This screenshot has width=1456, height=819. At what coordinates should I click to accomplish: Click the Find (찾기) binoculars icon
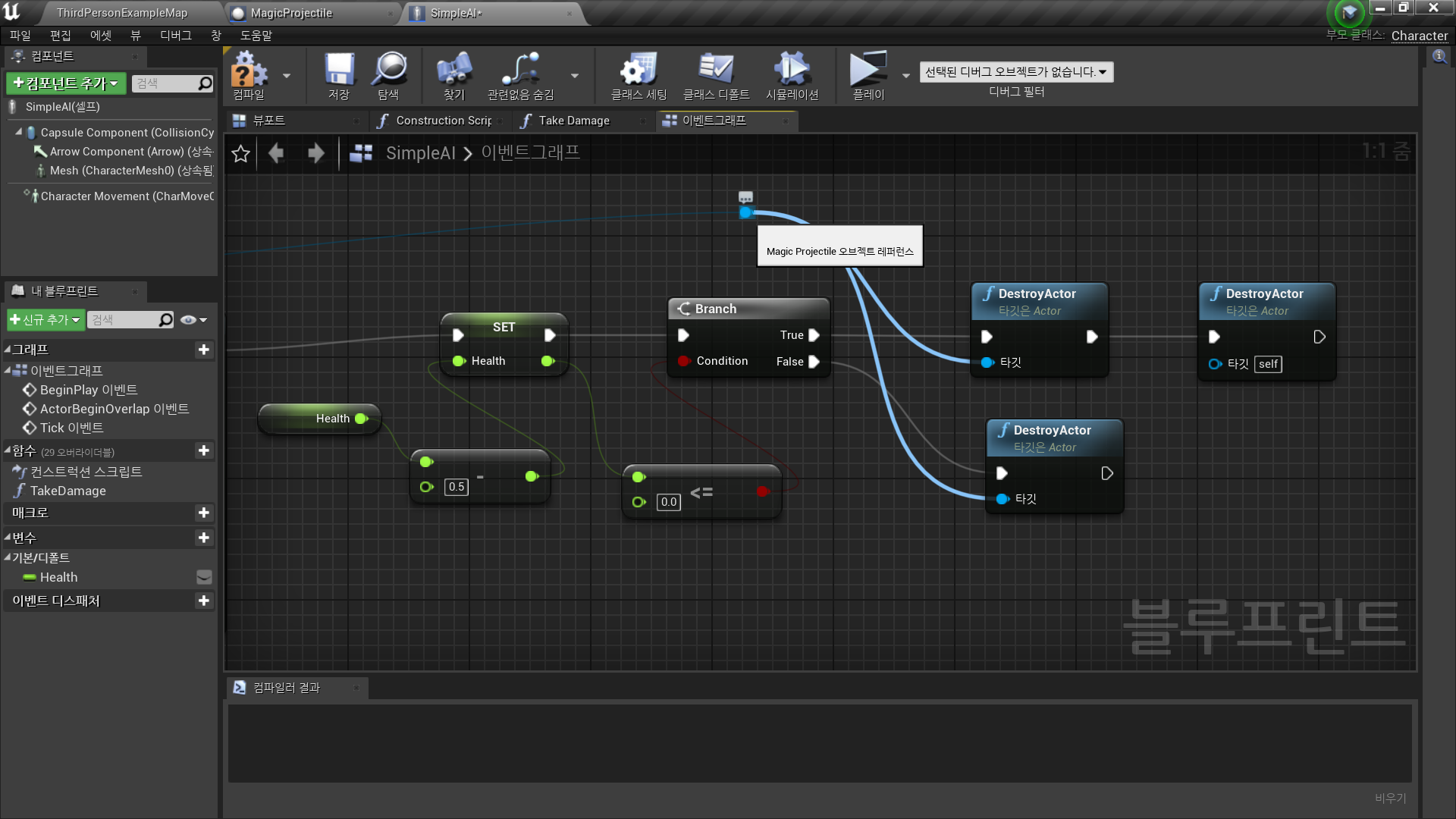(453, 71)
